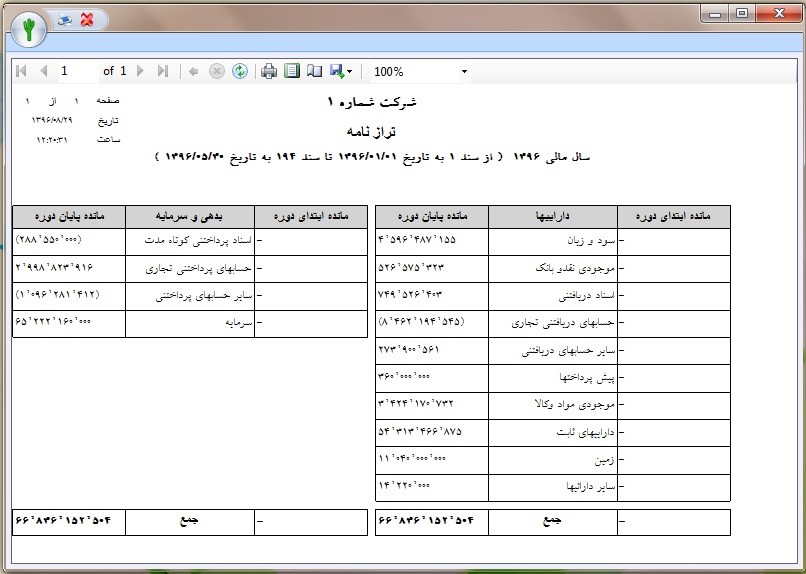
Task: Click موجودی مواد وکالا row label
Action: click(575, 405)
